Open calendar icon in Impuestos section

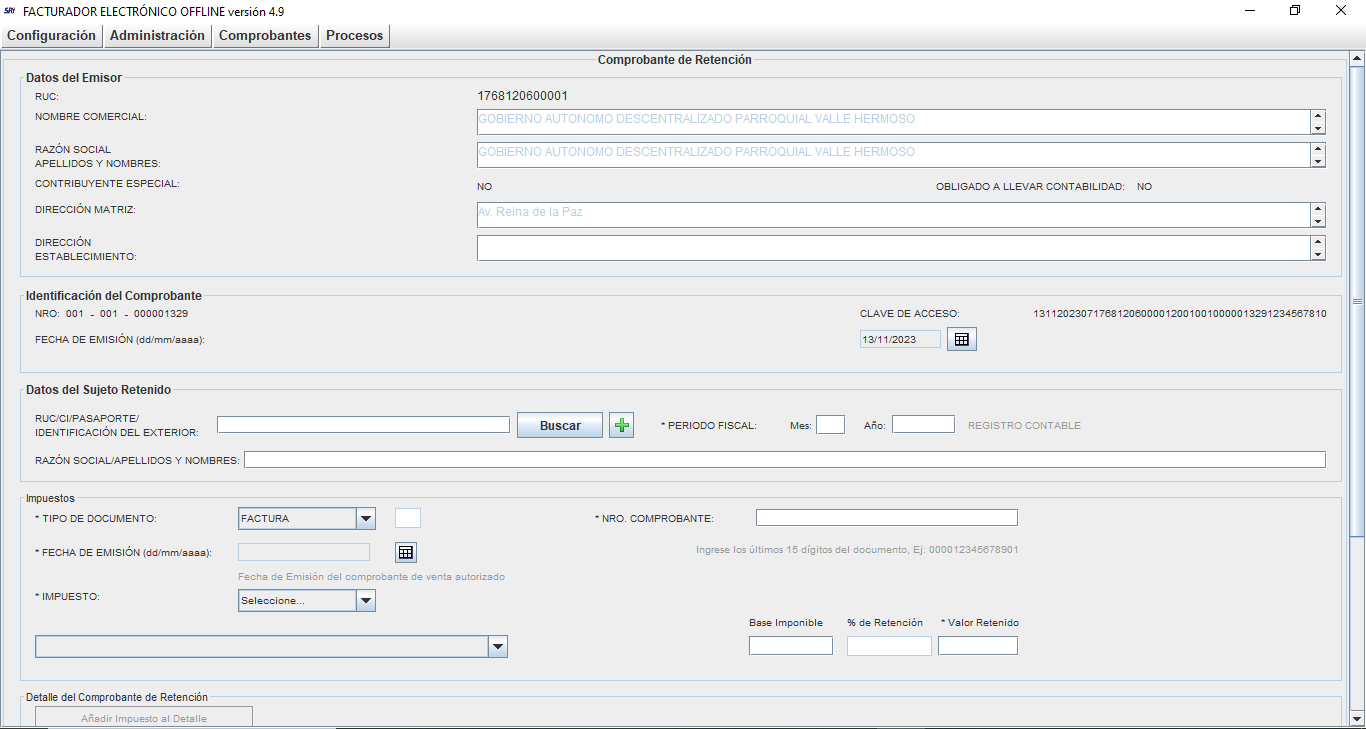pyautogui.click(x=405, y=552)
